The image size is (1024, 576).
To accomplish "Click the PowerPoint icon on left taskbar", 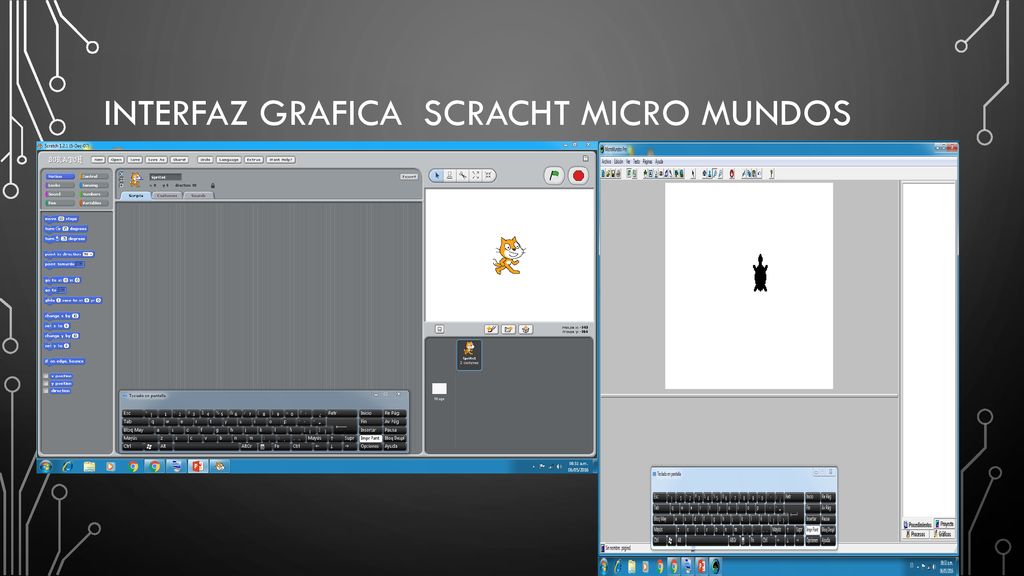I will [197, 466].
